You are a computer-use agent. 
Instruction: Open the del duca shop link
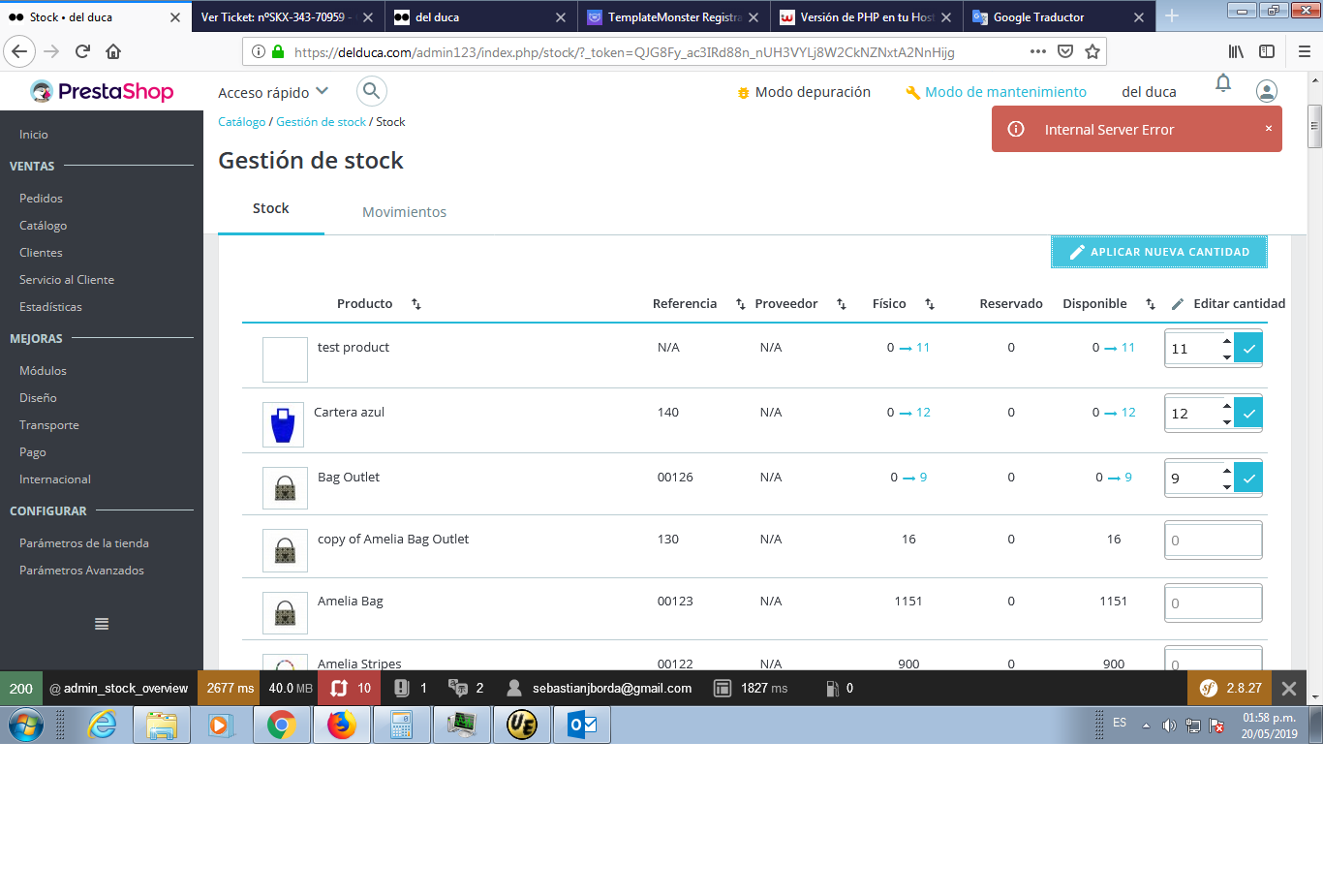tap(1149, 92)
